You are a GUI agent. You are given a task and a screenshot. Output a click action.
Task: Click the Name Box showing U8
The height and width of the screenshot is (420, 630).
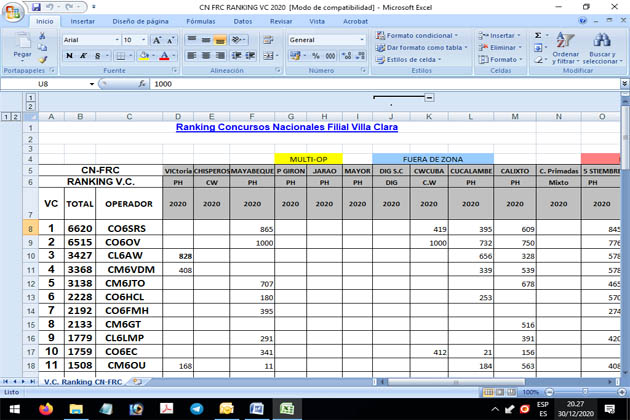point(43,84)
